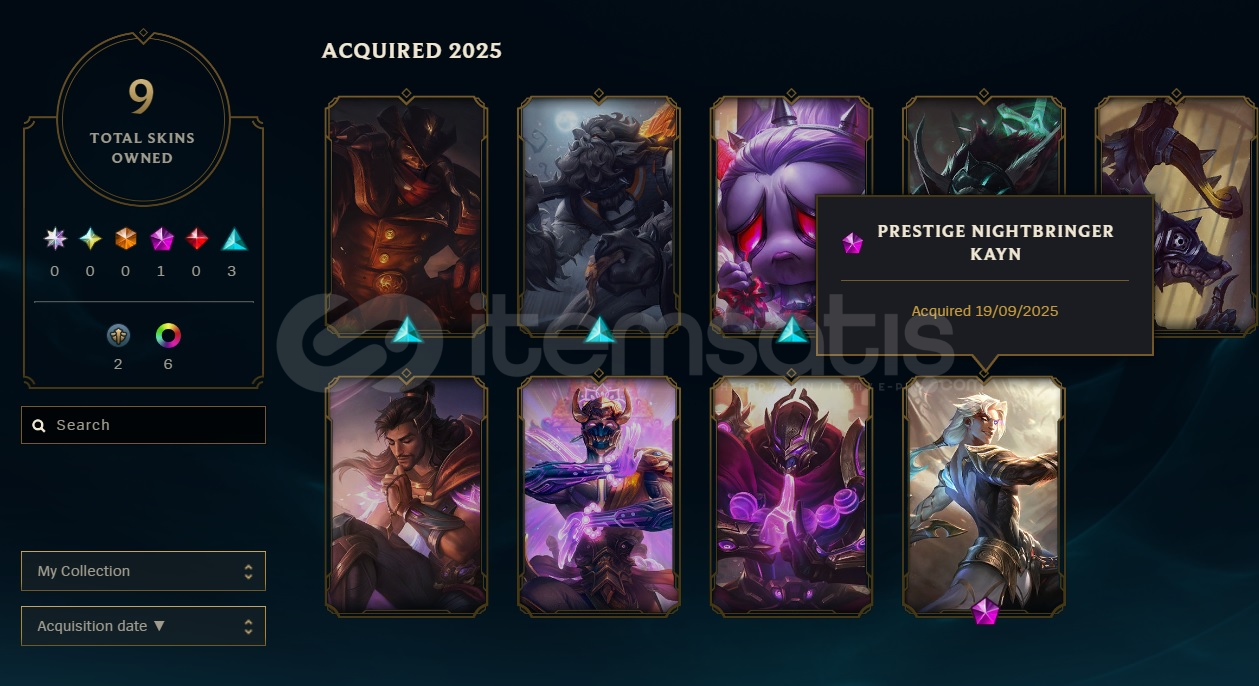Click the legacy skins emblem icon
Screen dimensions: 1259x686
pyautogui.click(x=118, y=335)
